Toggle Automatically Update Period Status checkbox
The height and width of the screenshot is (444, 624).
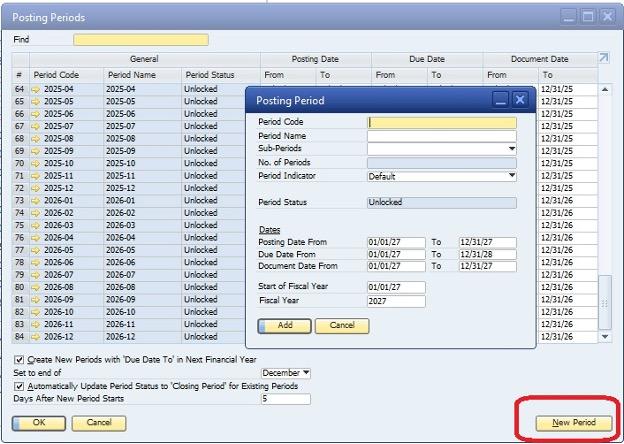pos(19,386)
